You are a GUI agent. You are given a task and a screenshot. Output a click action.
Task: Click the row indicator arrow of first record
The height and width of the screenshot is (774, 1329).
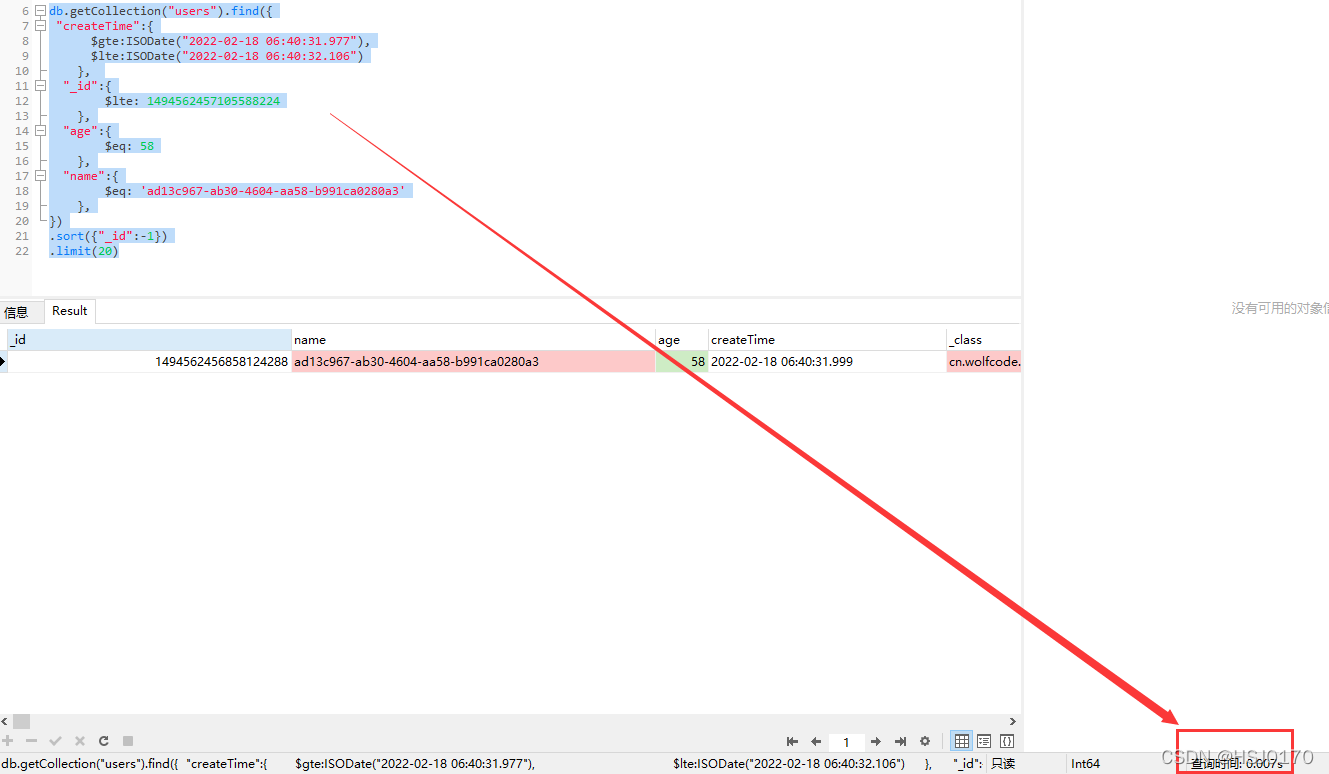(x=3, y=362)
